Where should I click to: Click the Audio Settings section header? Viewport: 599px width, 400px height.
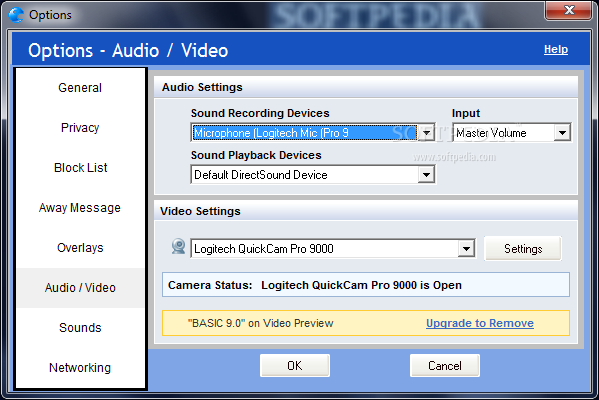pos(366,87)
